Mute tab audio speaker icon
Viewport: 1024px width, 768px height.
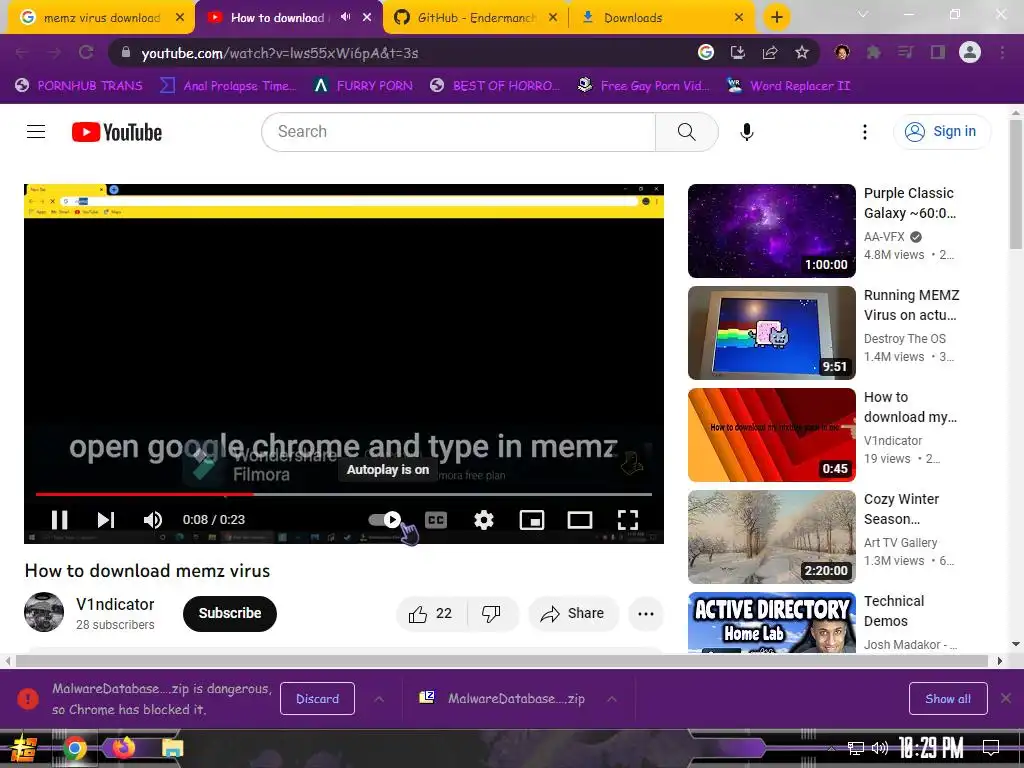(x=345, y=17)
